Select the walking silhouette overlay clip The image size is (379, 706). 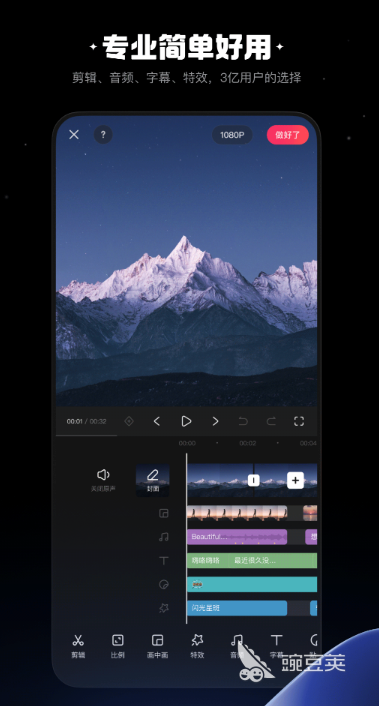coord(237,513)
